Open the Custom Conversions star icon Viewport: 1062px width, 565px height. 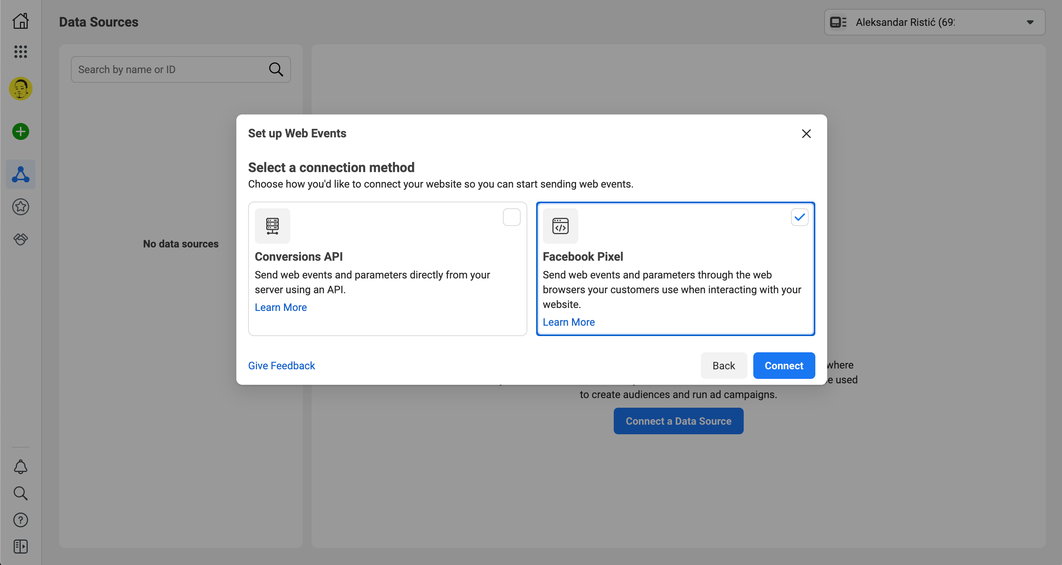tap(20, 207)
